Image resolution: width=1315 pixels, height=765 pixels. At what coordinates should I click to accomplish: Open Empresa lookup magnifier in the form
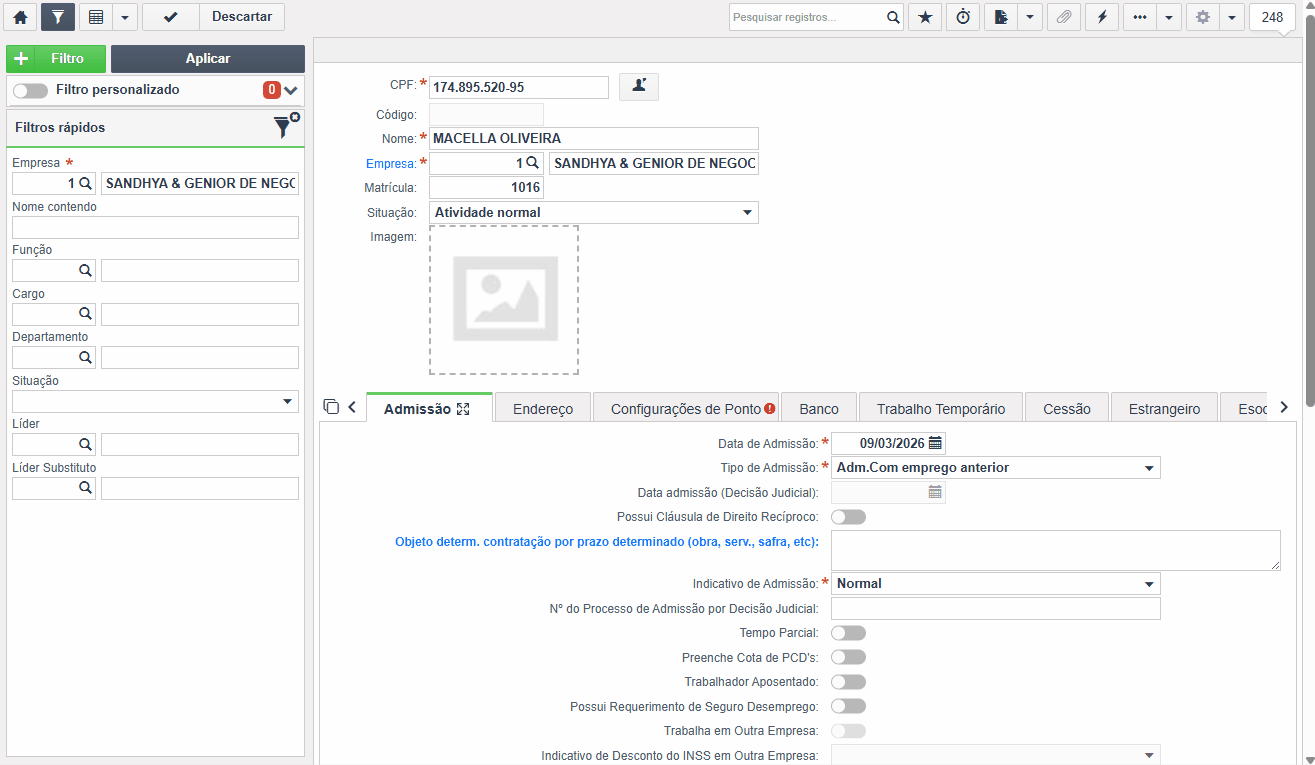coord(532,162)
